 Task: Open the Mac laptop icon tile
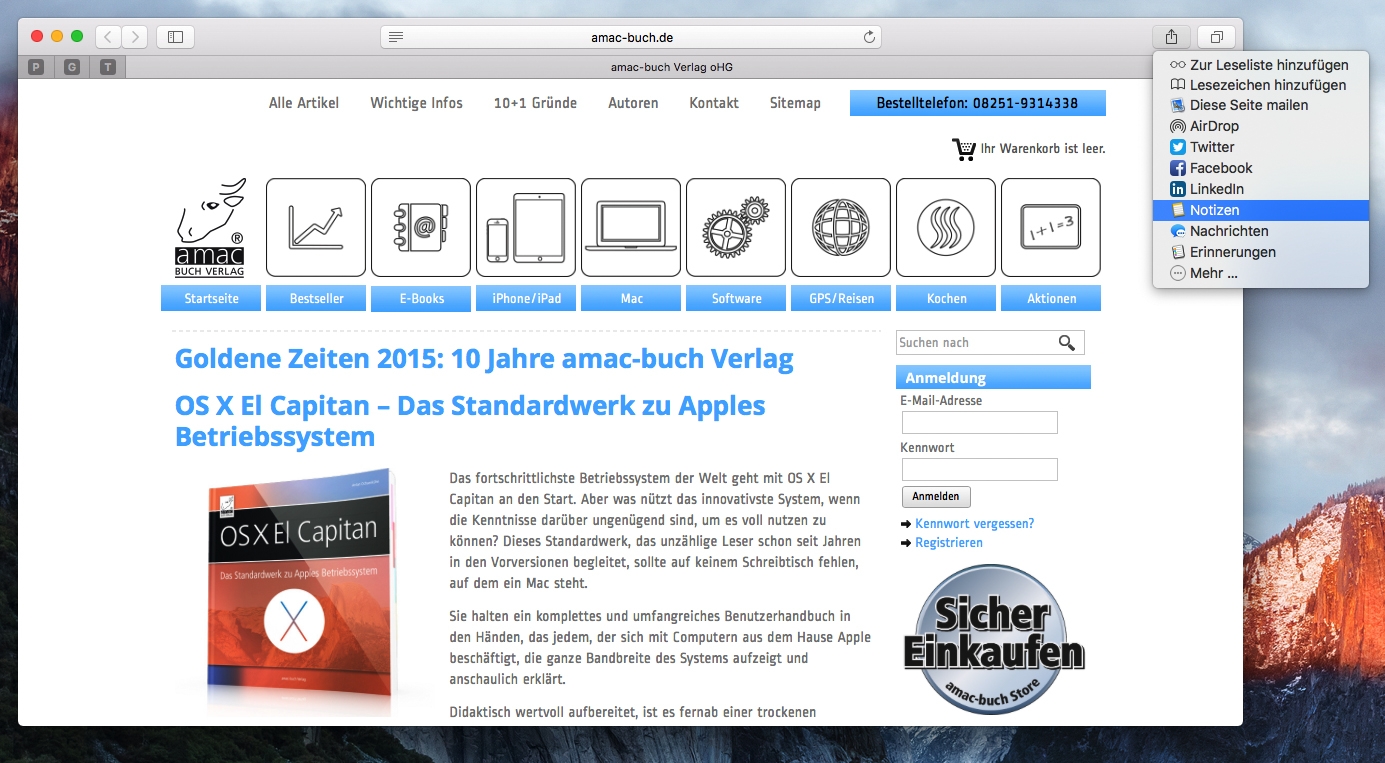click(631, 227)
